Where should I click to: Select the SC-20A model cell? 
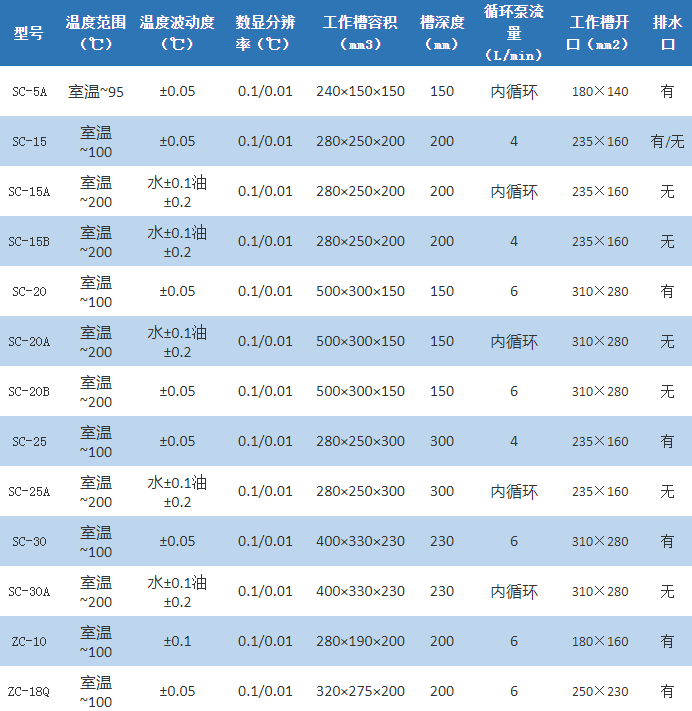tap(29, 342)
